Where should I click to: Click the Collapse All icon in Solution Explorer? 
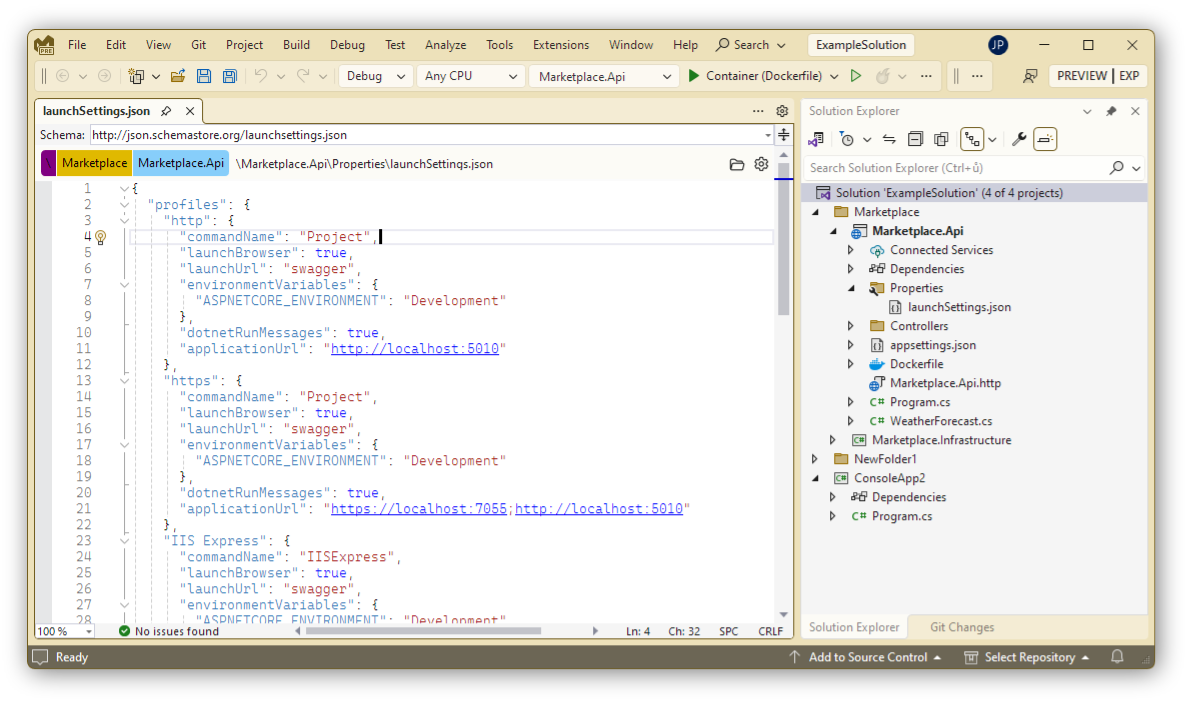pos(915,139)
